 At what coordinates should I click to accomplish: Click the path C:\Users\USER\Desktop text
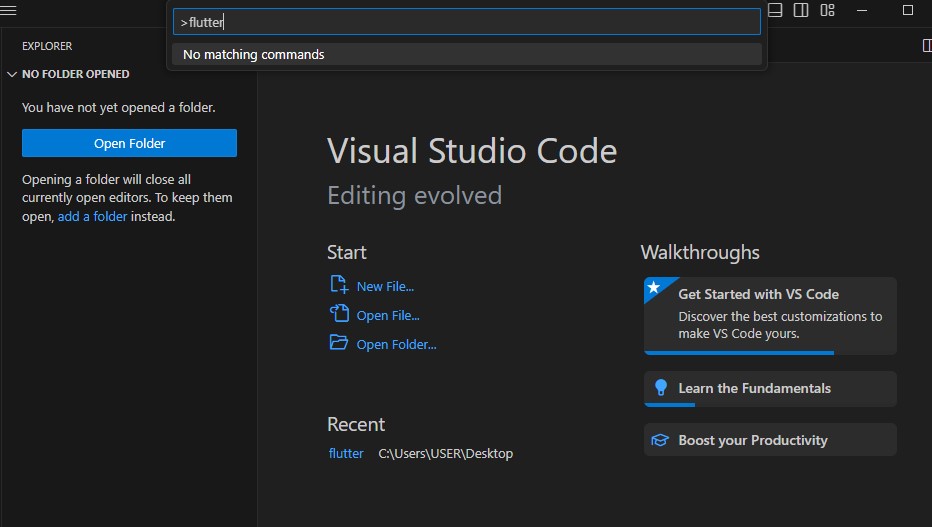tap(446, 453)
